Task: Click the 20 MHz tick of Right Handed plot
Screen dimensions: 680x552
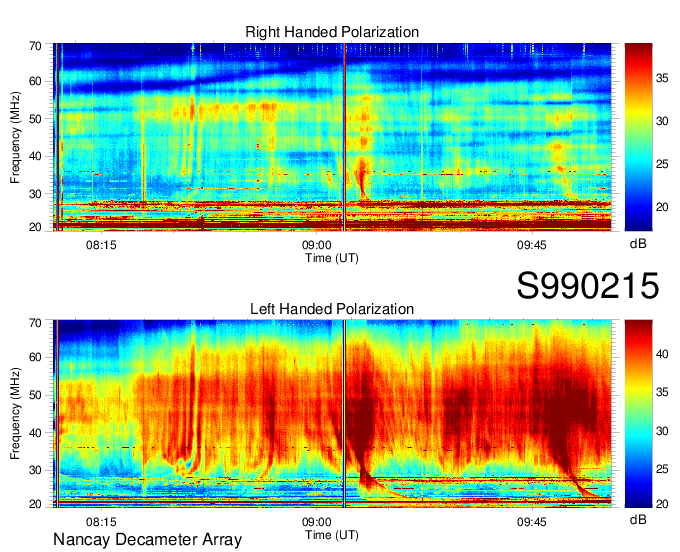Action: click(x=36, y=227)
